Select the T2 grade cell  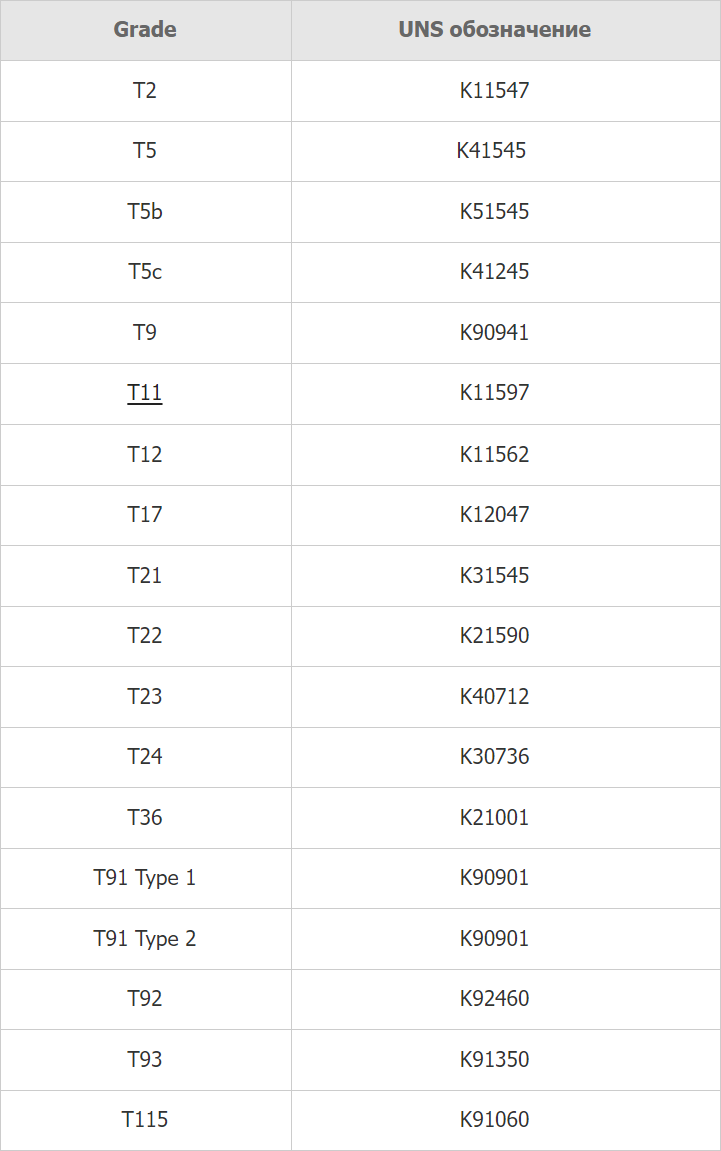tap(145, 90)
